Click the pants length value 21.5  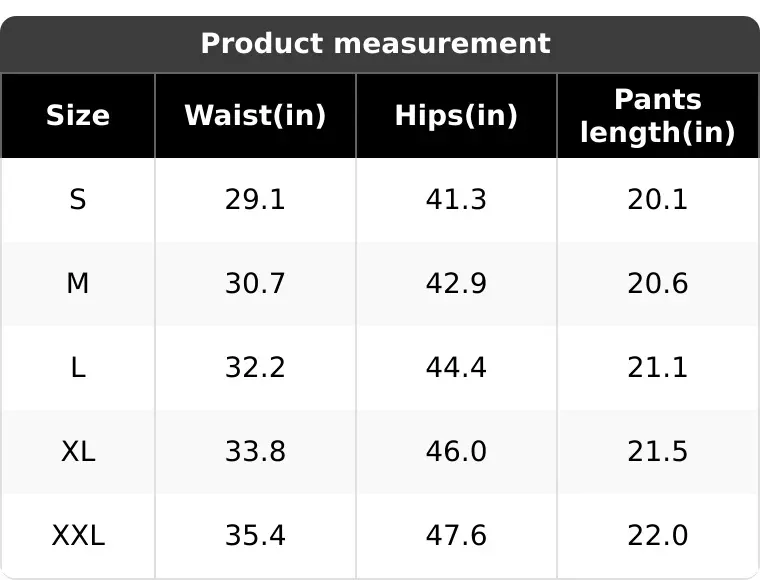pos(658,452)
